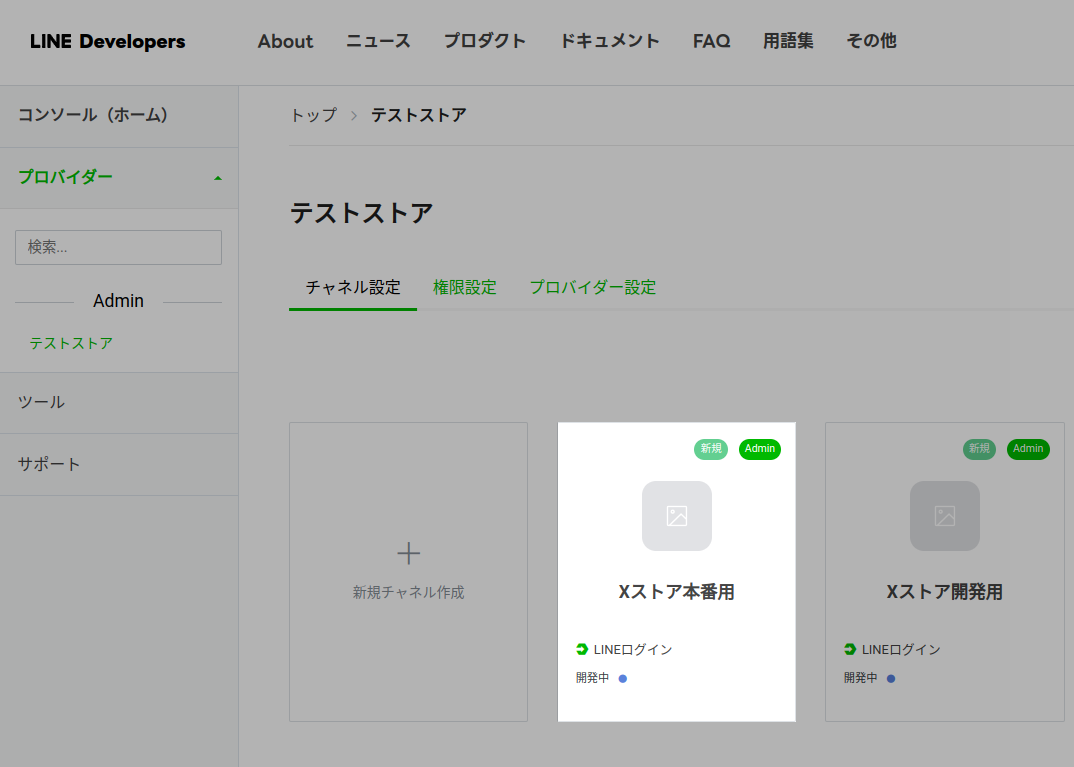Click the Admin badge on Xストア本番用
Screen dimensions: 1074x767
[760, 449]
